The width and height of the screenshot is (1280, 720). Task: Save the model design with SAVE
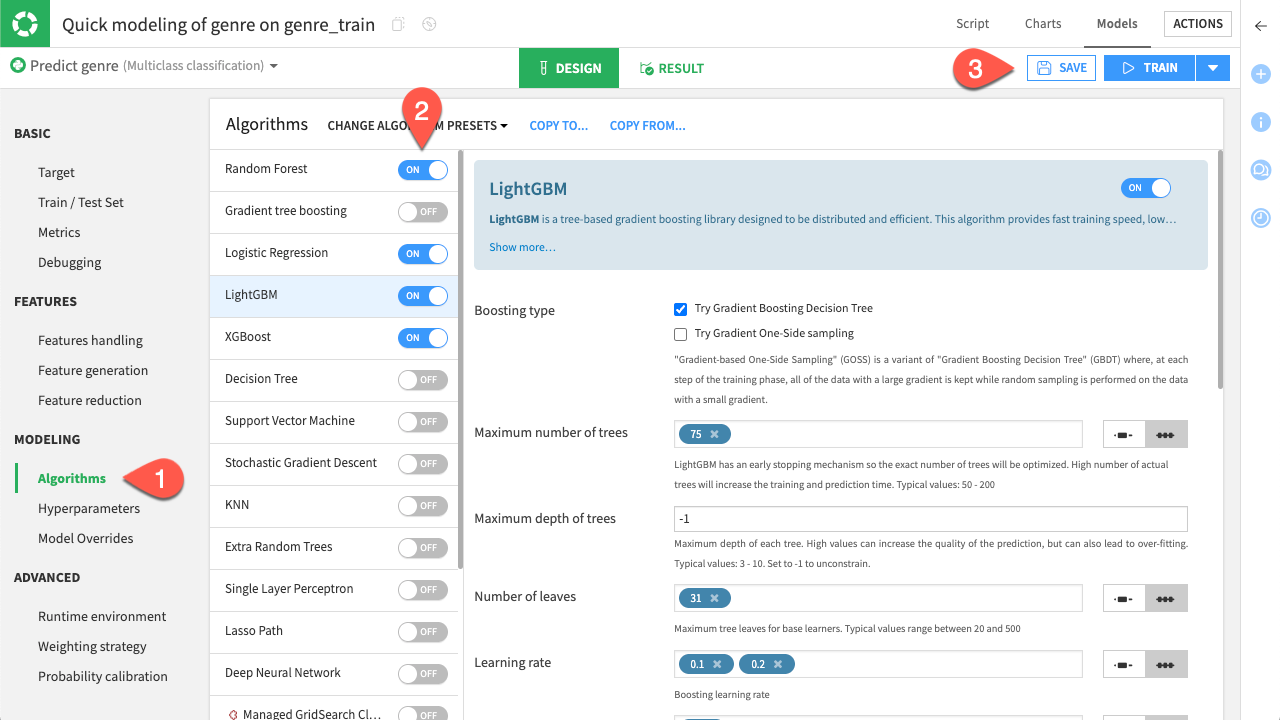point(1060,67)
